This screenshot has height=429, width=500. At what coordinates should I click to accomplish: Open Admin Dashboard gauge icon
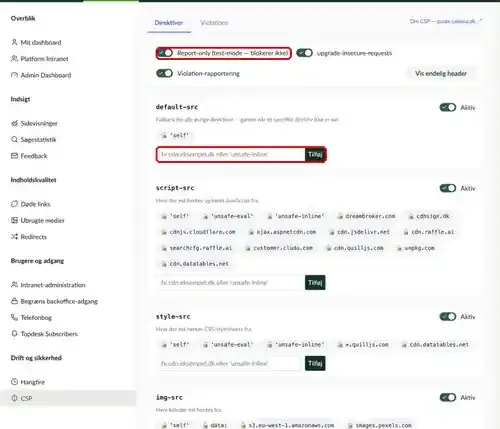[x=14, y=75]
